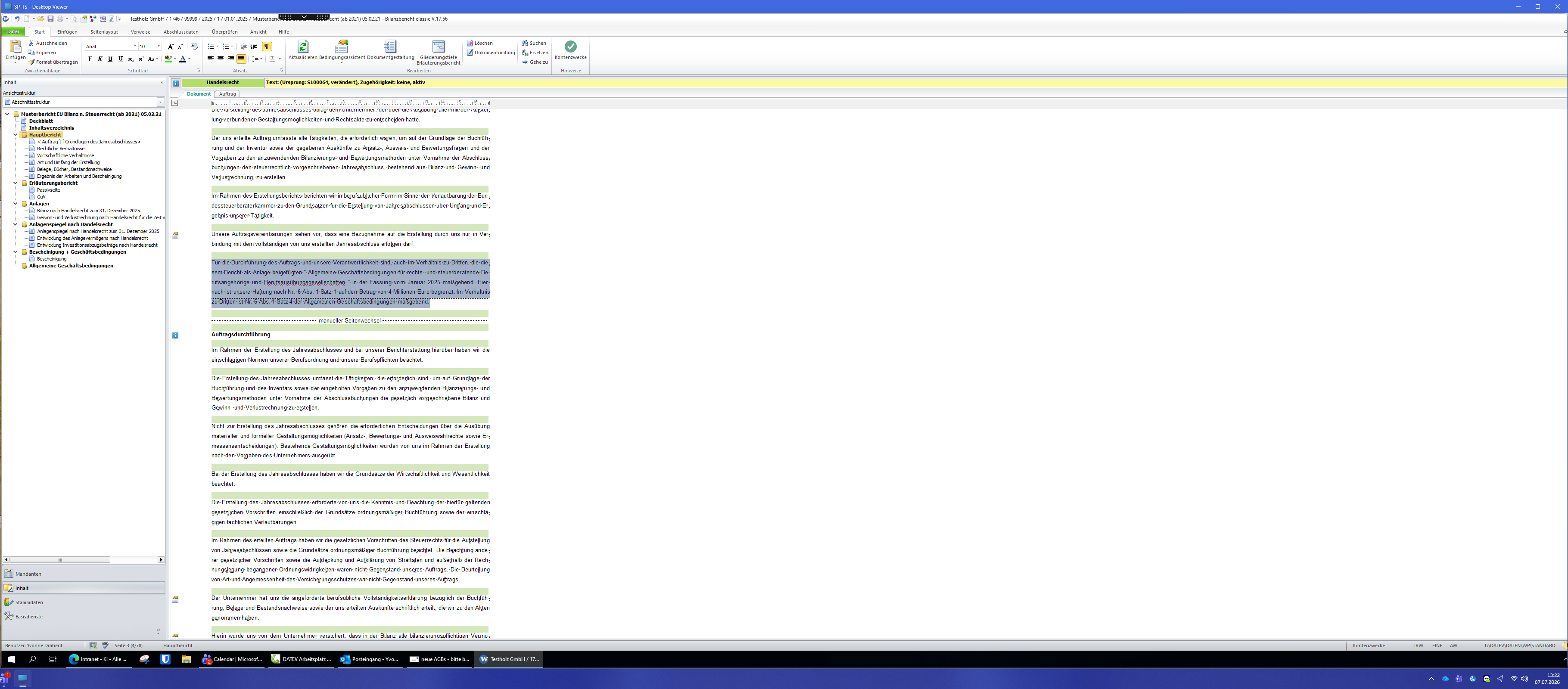This screenshot has height=689, width=1568.
Task: Click the undo arrow in quick access toolbar
Action: (17, 19)
